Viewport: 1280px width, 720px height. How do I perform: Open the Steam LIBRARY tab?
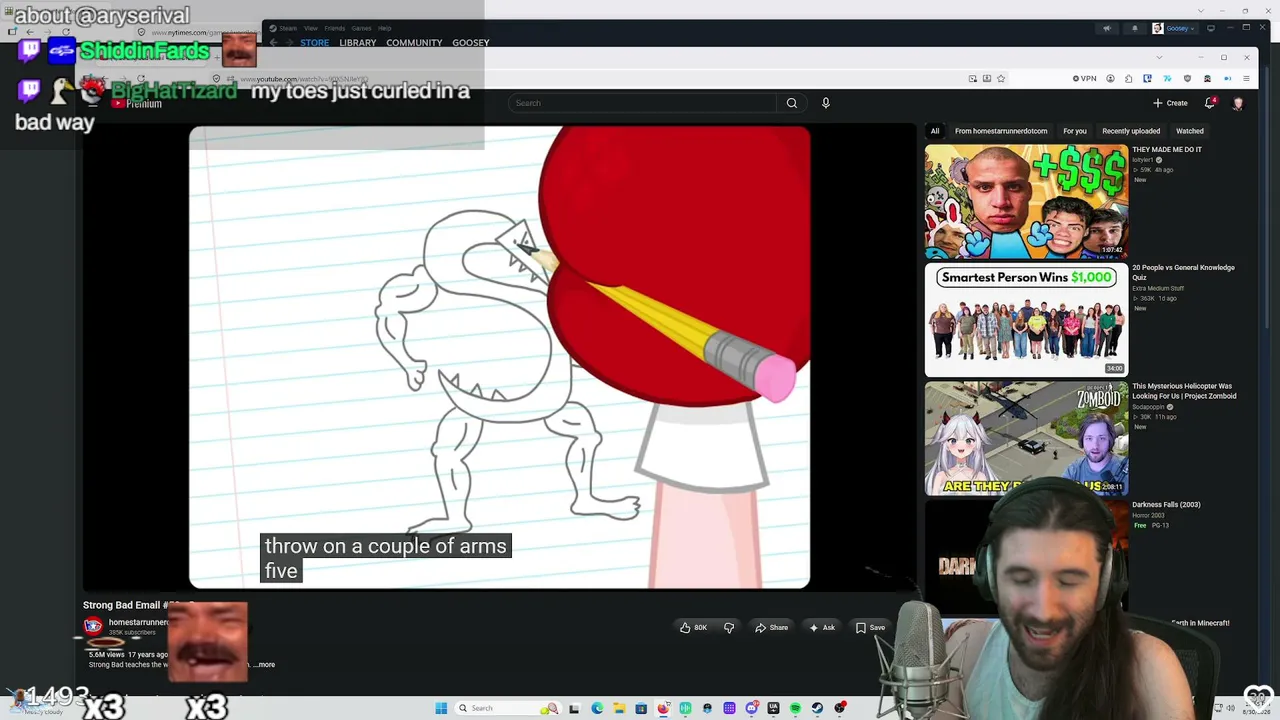[357, 43]
